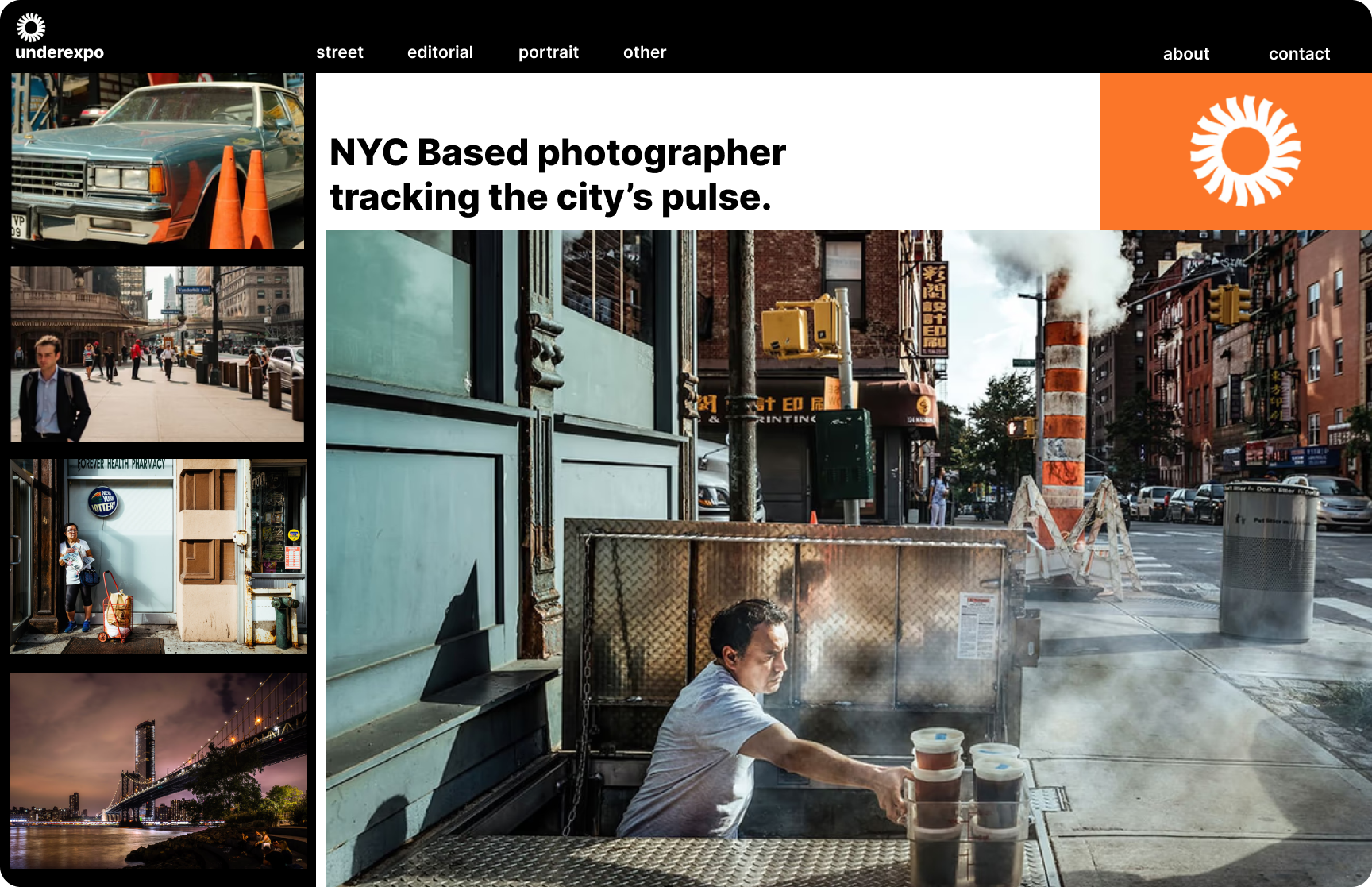Click the small sunburst logo icon in header
Viewport: 1372px width, 887px height.
click(x=31, y=28)
